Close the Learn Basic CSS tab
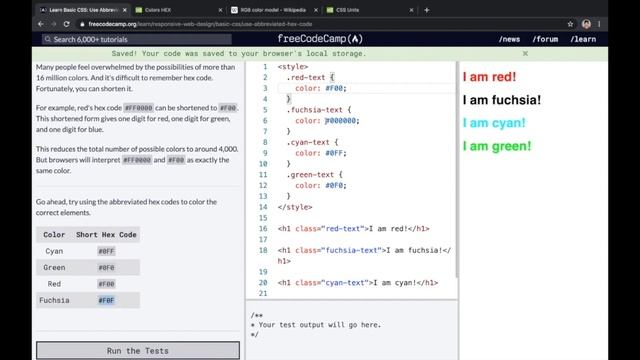The image size is (640, 360). (x=124, y=10)
